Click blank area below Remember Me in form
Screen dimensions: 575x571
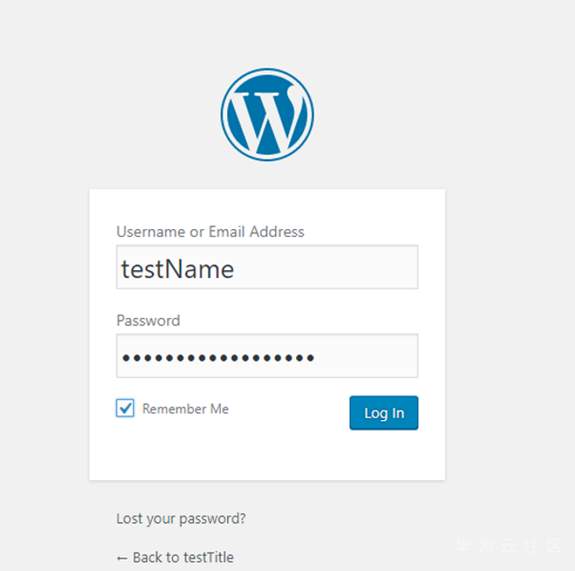pyautogui.click(x=220, y=453)
